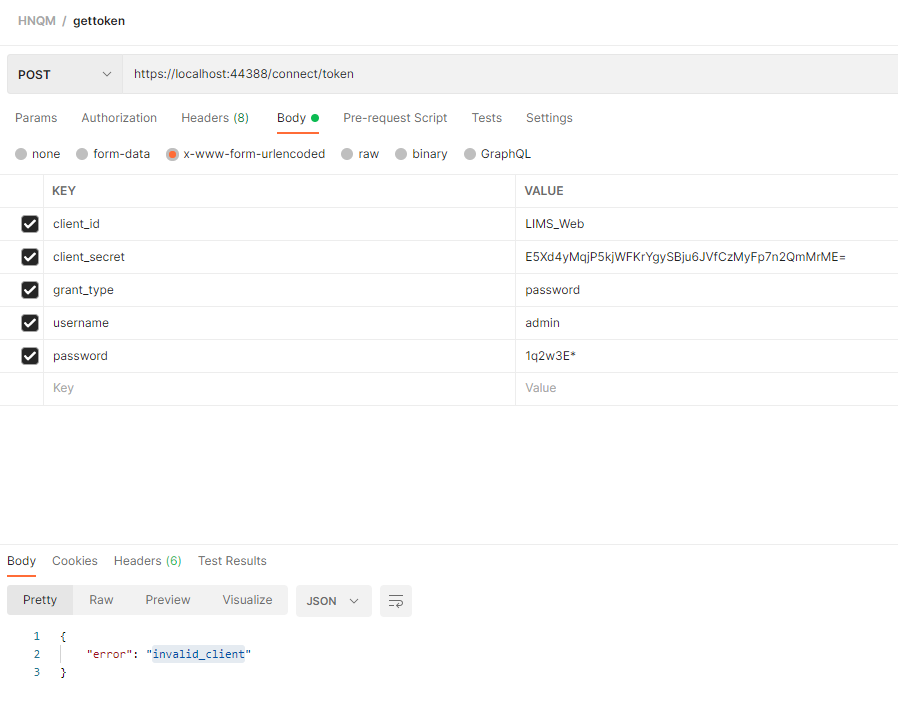Select the binary body option
The width and height of the screenshot is (898, 711).
click(x=421, y=153)
